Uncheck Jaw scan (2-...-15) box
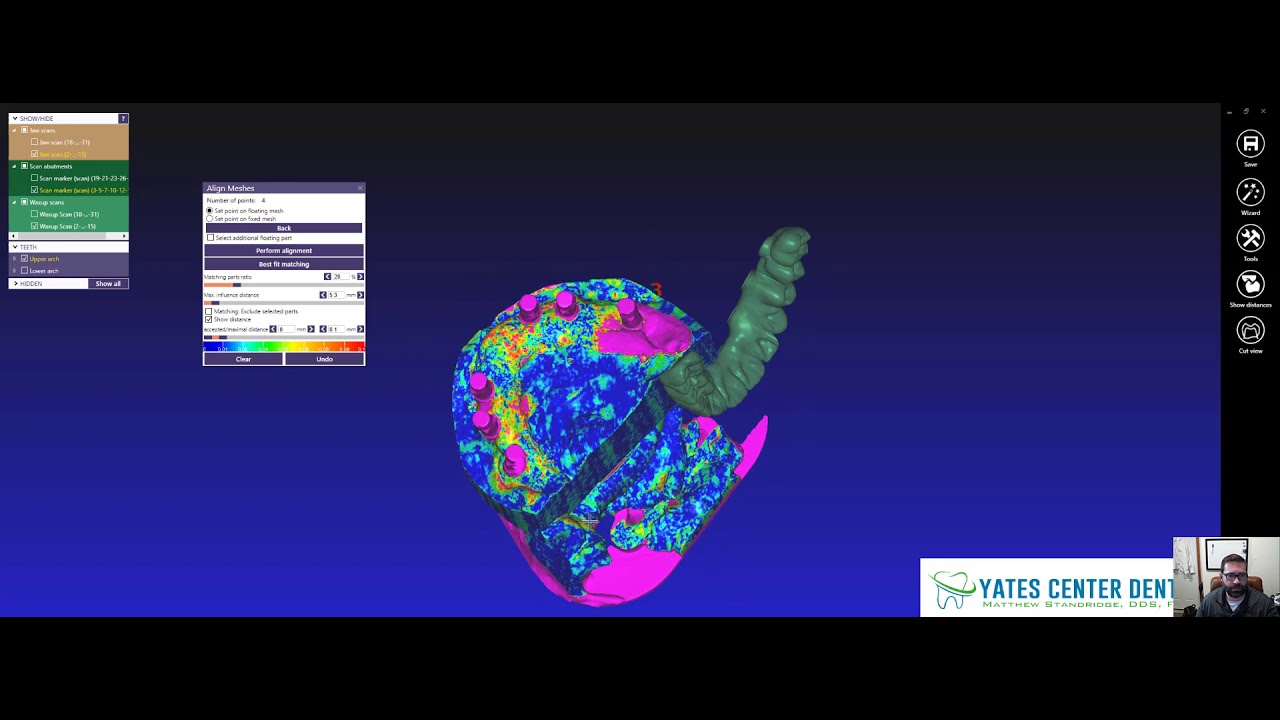 pos(34,154)
